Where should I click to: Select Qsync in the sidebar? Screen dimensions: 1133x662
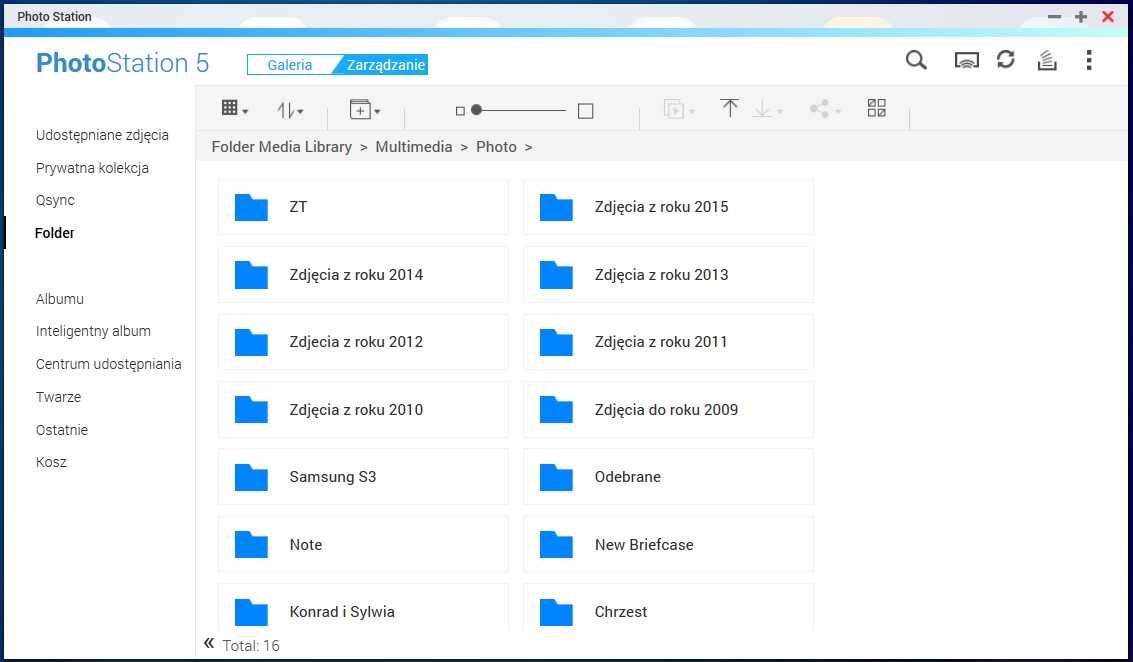click(x=55, y=200)
